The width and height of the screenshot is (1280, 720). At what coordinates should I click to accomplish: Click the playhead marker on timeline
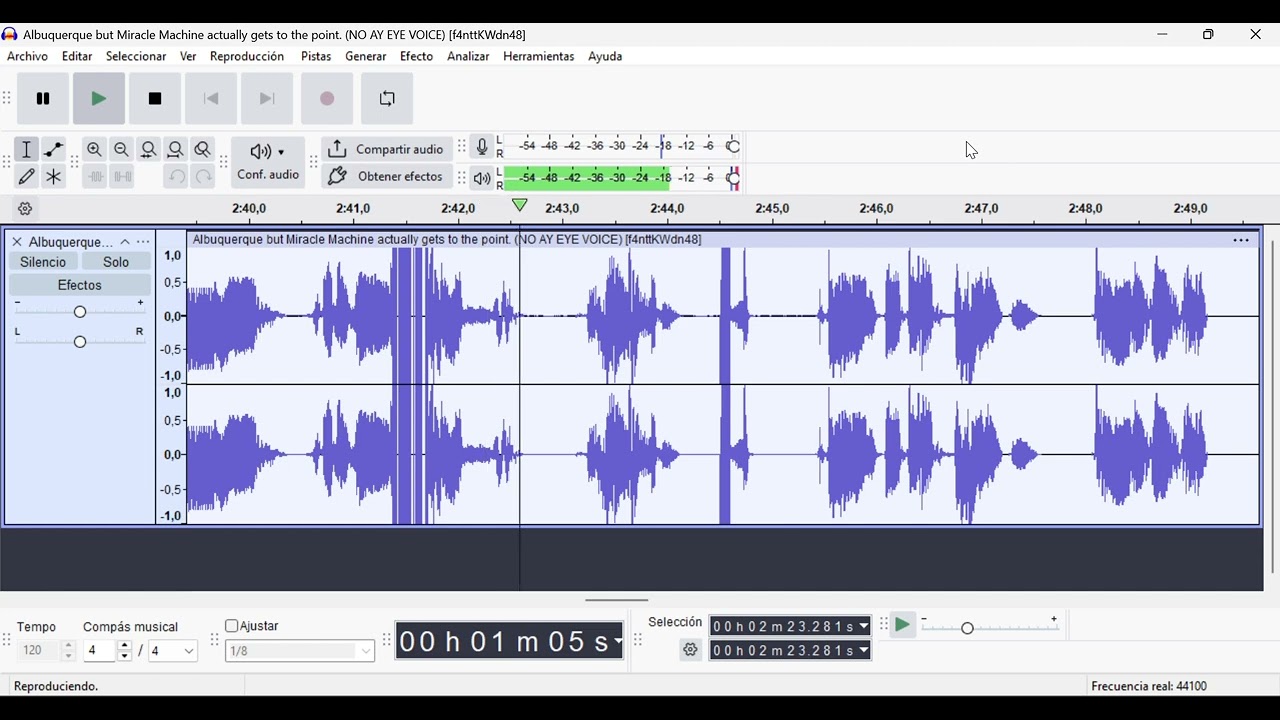520,206
